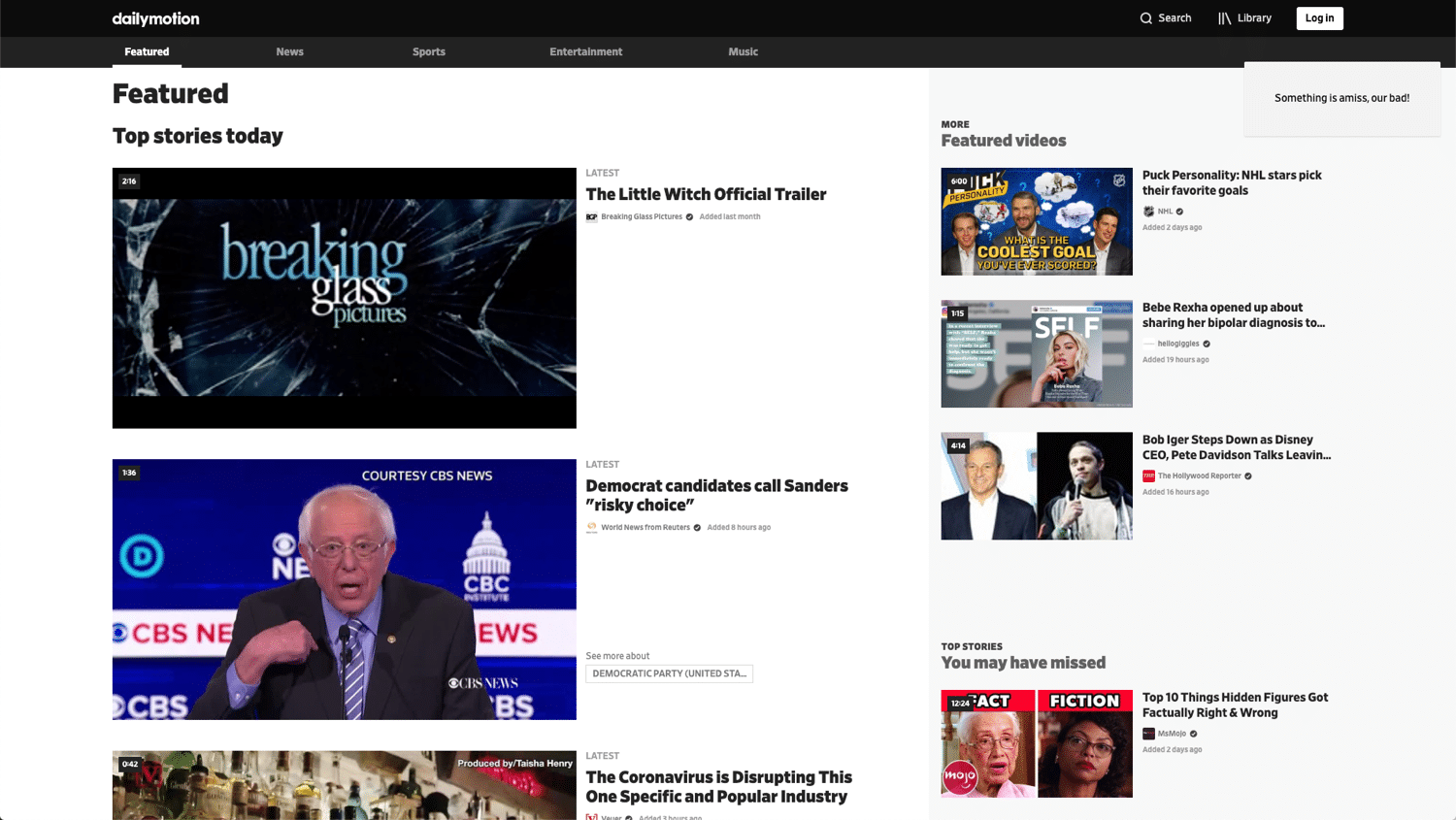Click the World News from Reuters avatar
This screenshot has height=820, width=1456.
591,527
